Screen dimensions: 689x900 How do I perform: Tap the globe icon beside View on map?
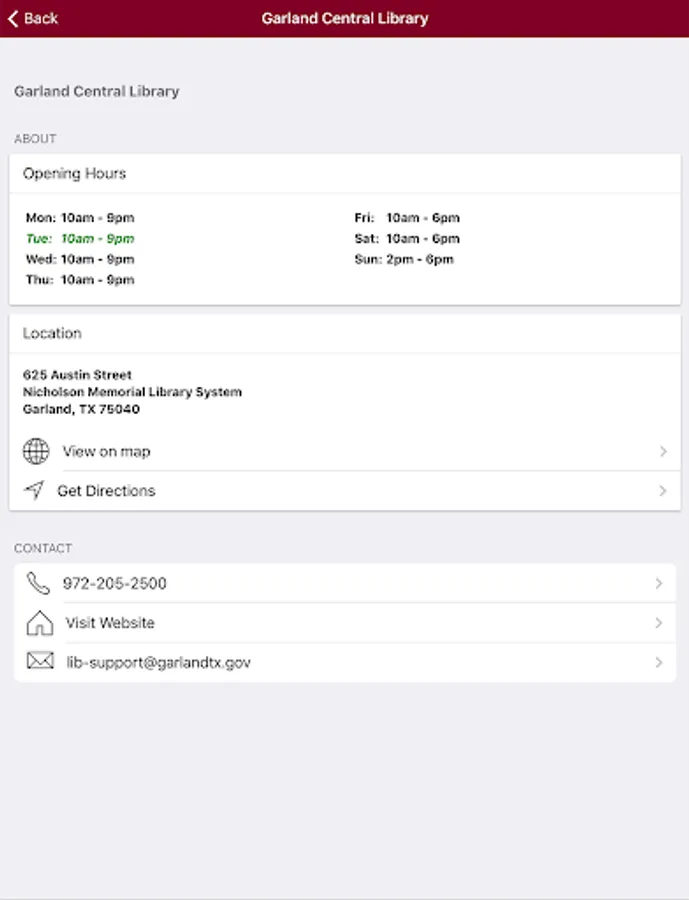pos(36,451)
